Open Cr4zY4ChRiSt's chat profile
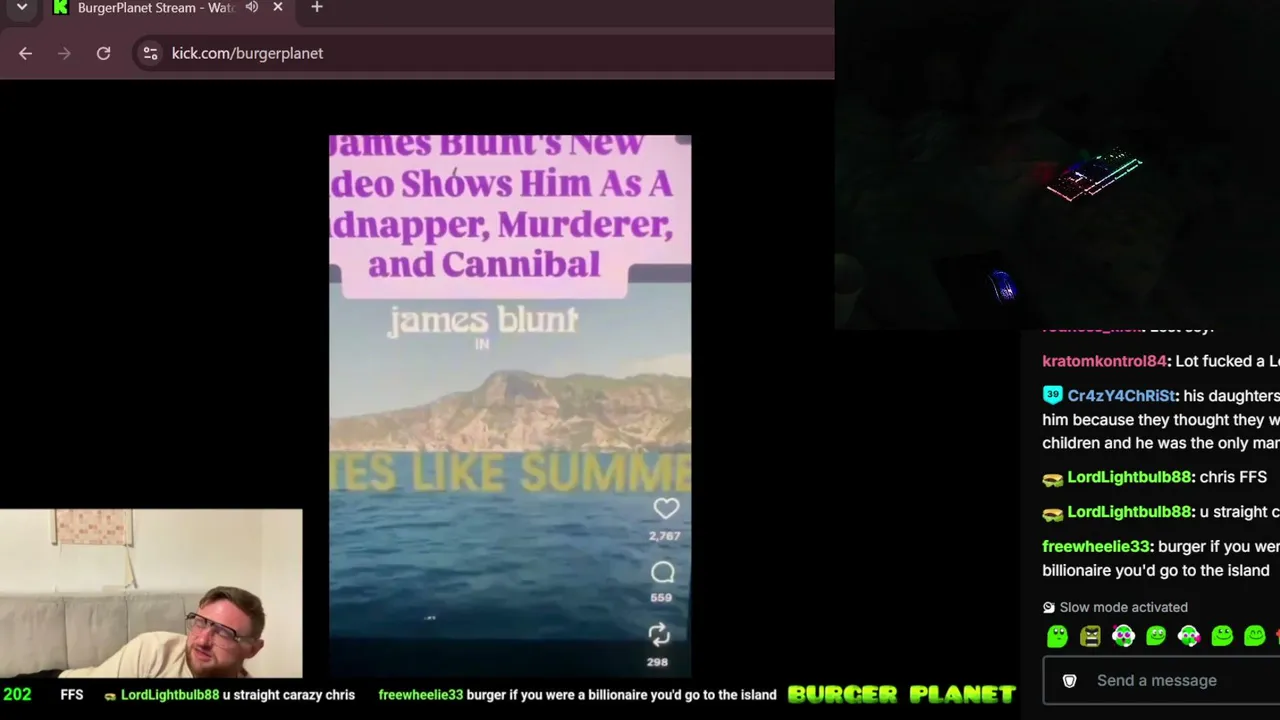The width and height of the screenshot is (1280, 720). pos(1122,396)
